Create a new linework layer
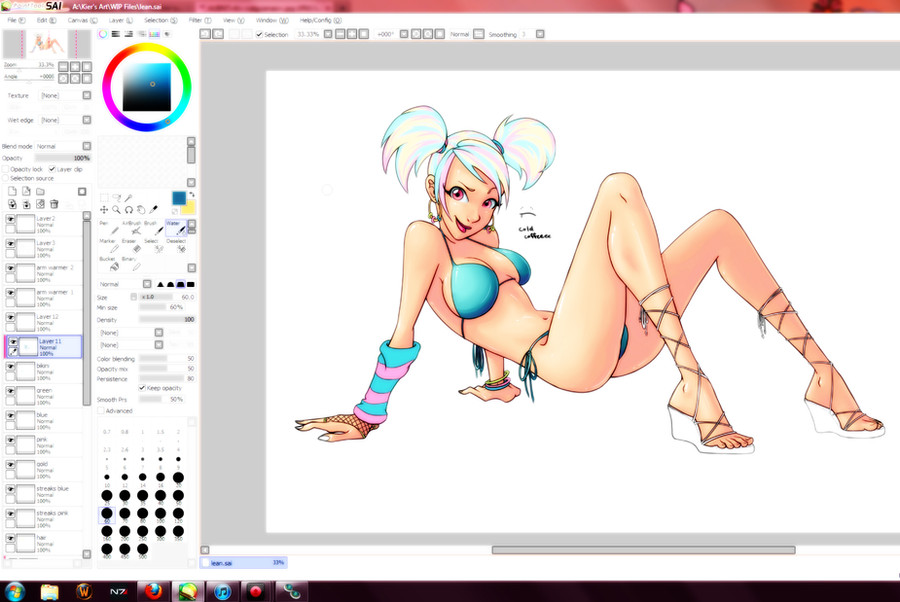The width and height of the screenshot is (900, 602). [x=26, y=191]
